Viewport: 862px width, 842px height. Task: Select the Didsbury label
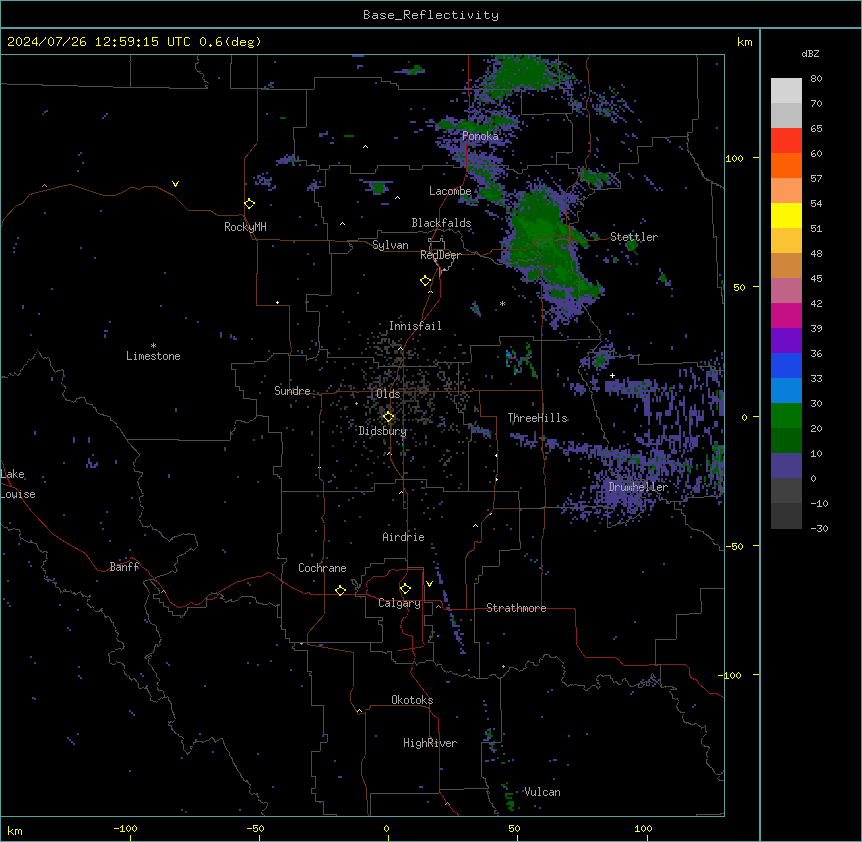coord(383,431)
